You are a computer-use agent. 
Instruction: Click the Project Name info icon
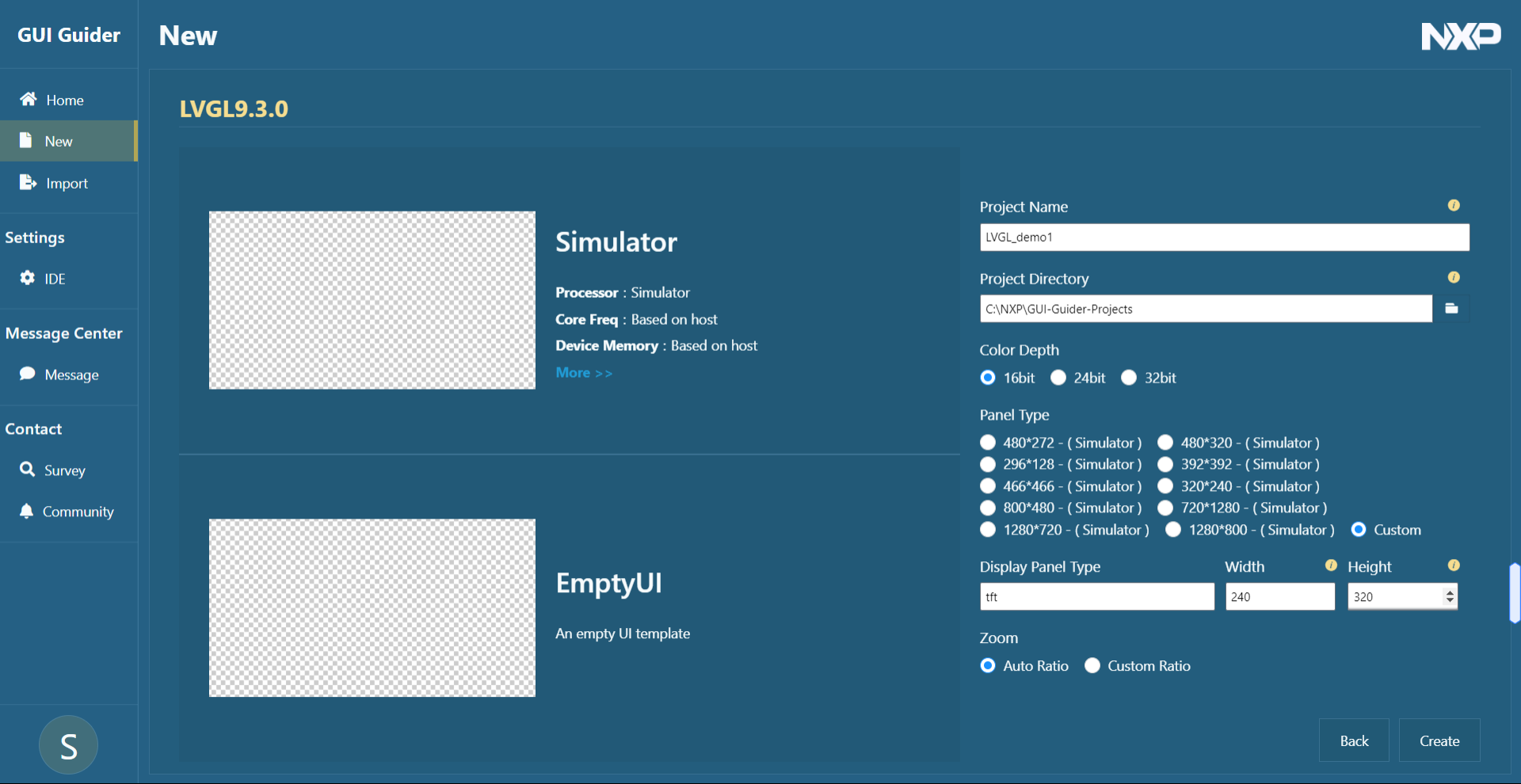click(1454, 205)
